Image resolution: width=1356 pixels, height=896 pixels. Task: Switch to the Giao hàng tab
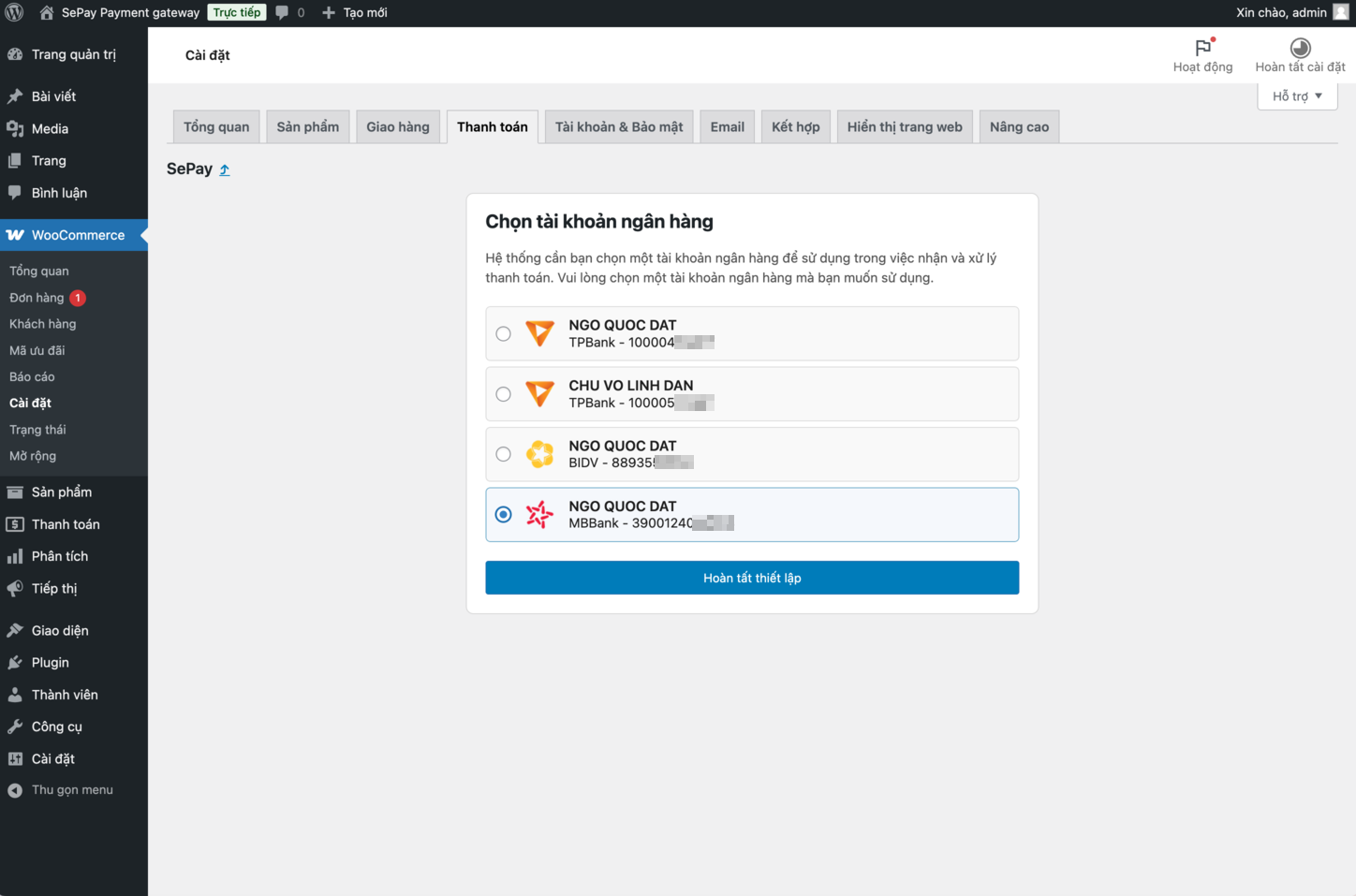[398, 127]
